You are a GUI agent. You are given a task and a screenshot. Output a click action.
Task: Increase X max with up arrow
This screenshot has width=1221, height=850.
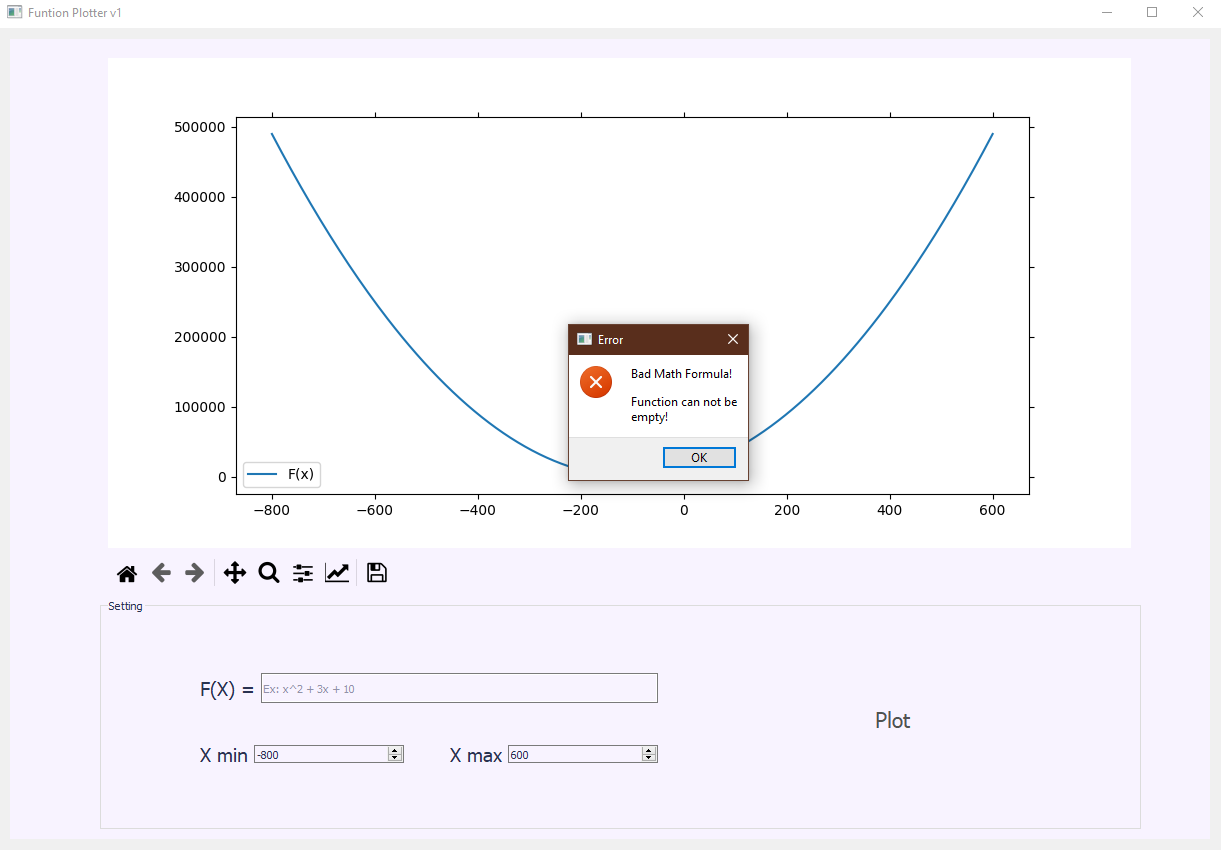650,751
